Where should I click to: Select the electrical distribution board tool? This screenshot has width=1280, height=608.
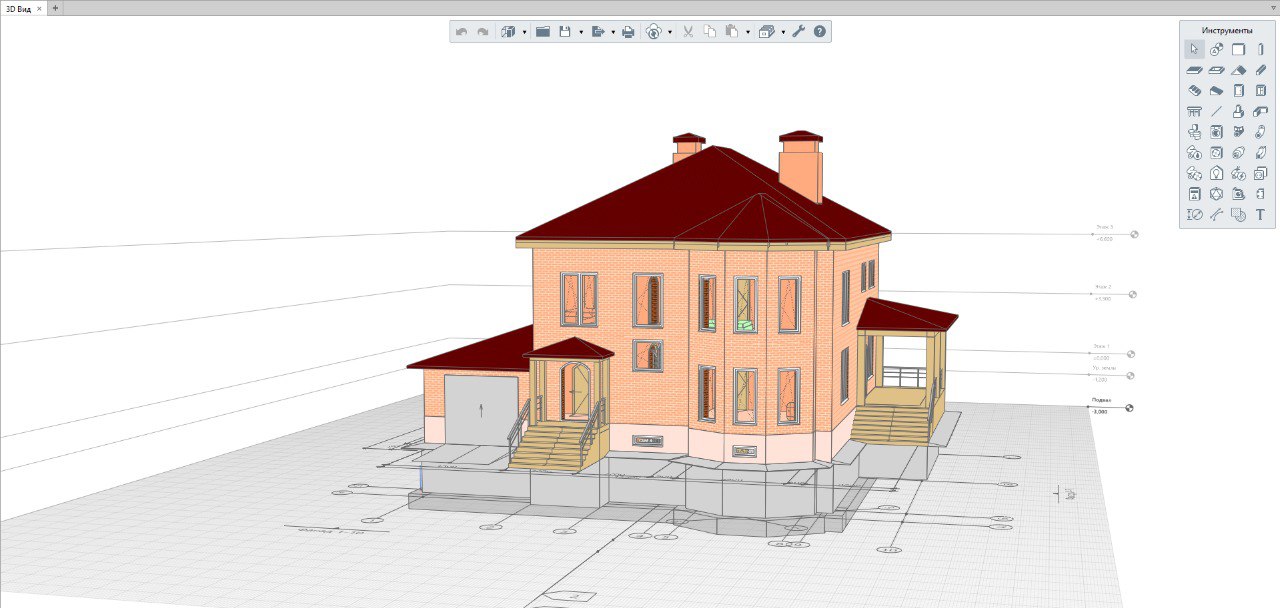coord(1194,194)
